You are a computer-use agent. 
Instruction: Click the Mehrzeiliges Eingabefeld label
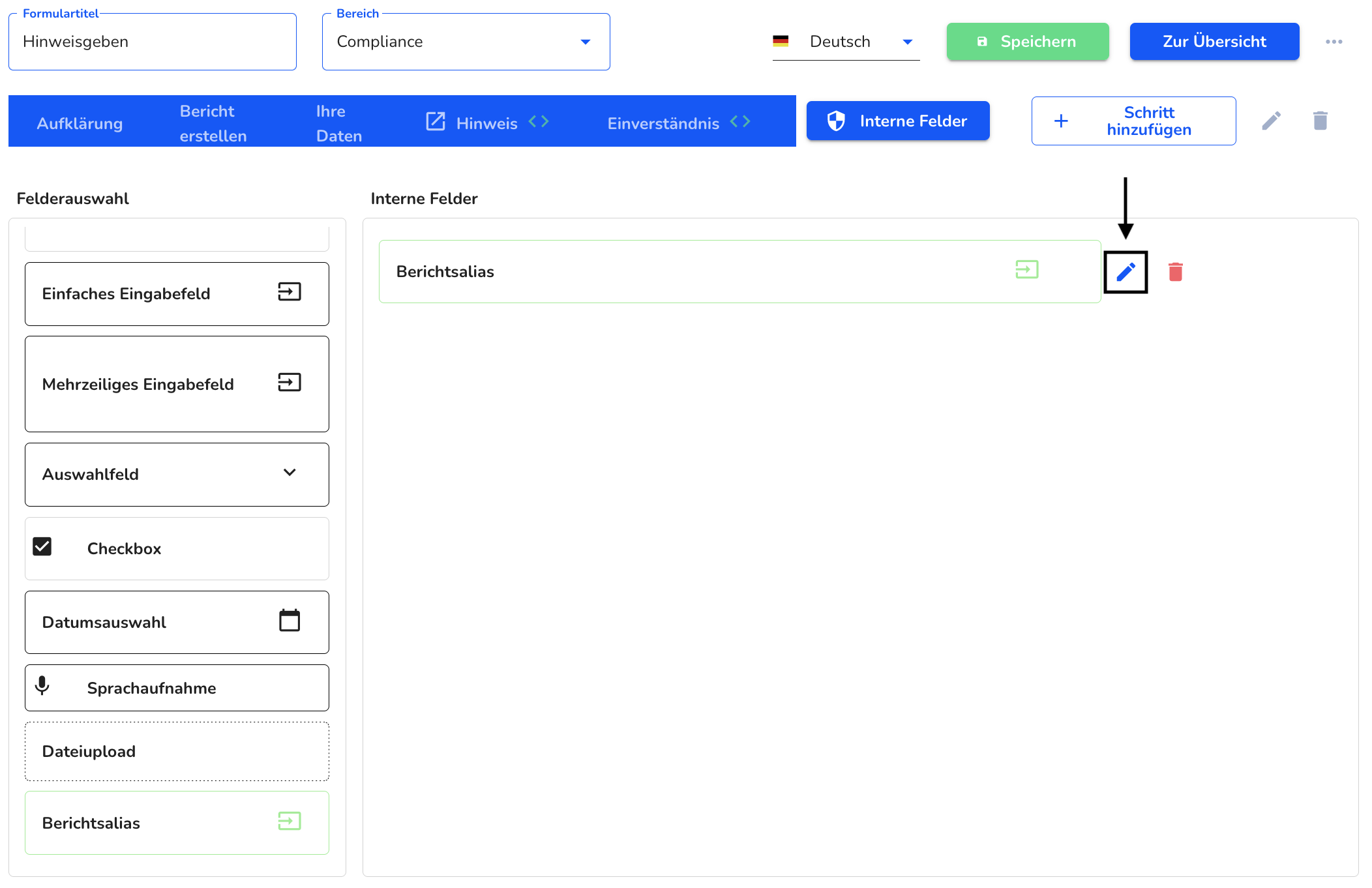138,384
